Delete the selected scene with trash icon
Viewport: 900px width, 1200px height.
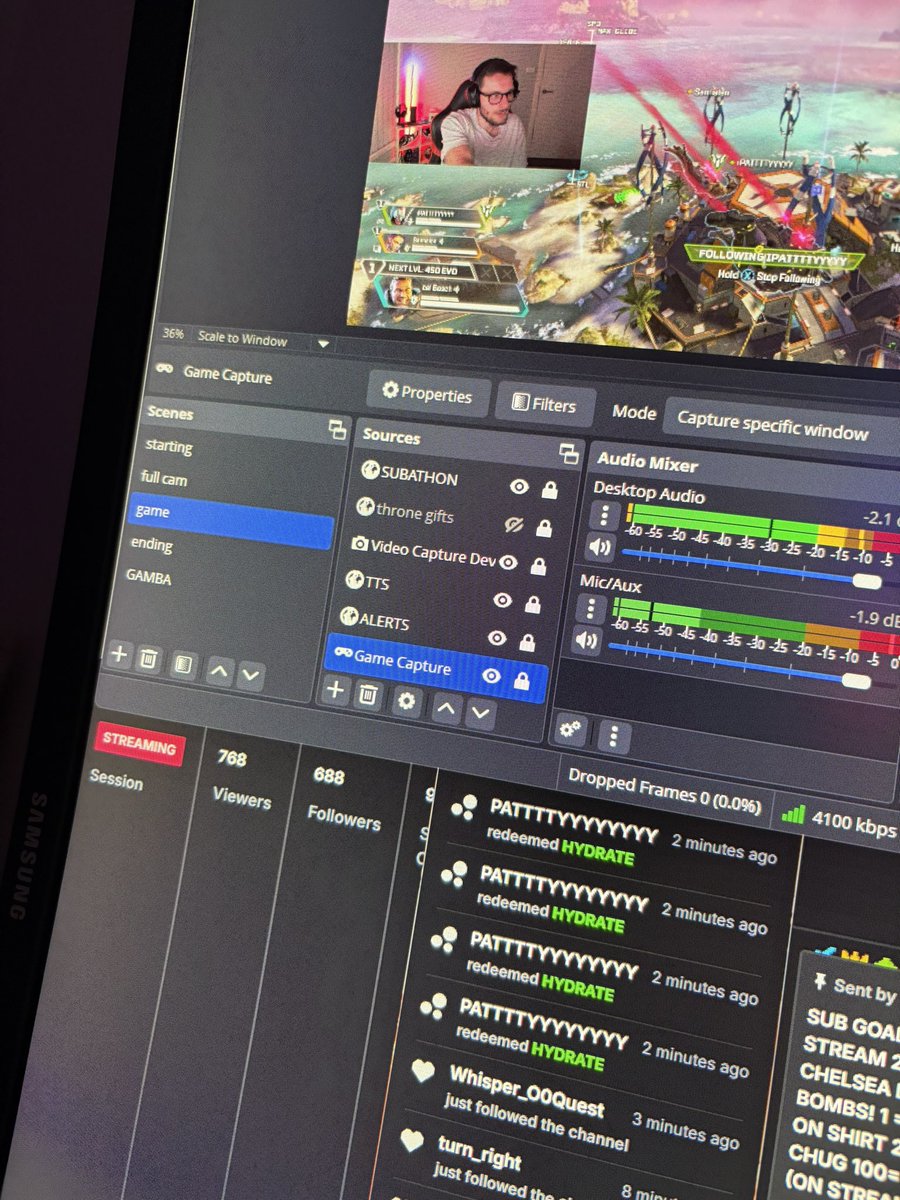click(x=149, y=659)
